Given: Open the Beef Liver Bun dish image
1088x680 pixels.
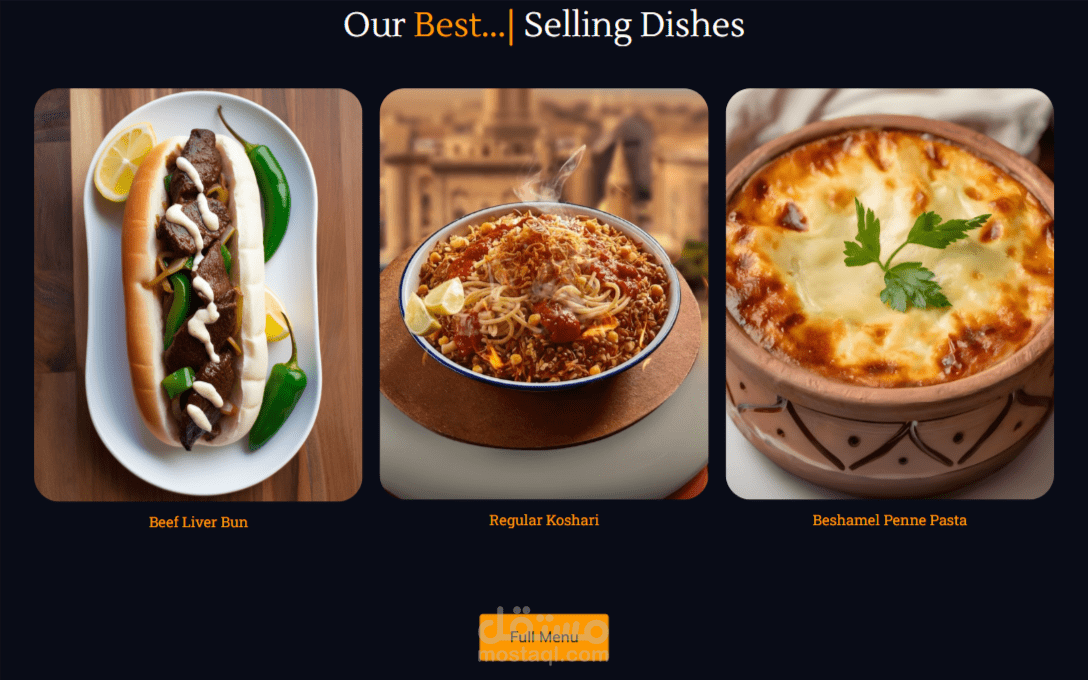Looking at the screenshot, I should click(x=198, y=294).
